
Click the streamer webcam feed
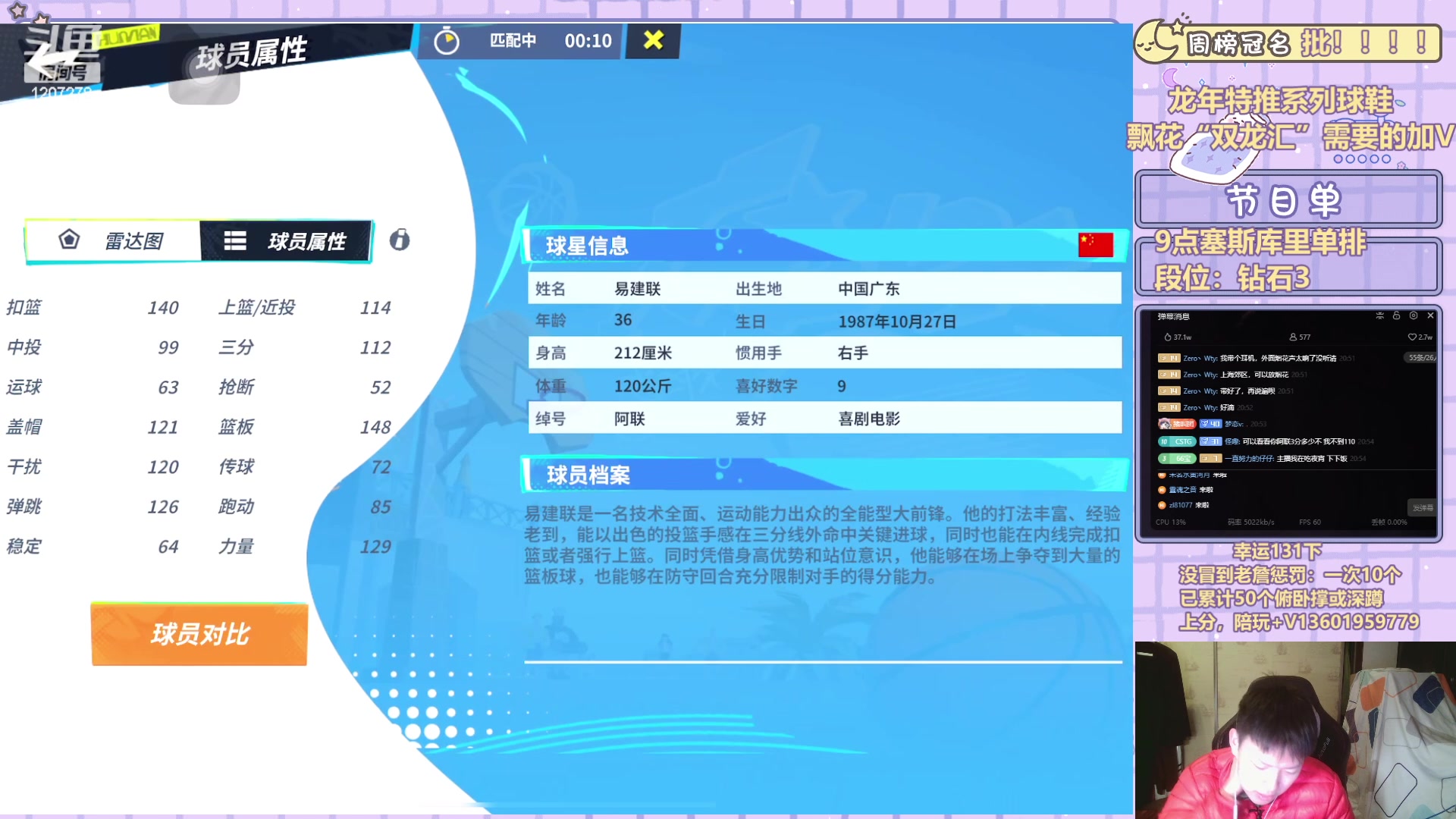(x=1295, y=730)
